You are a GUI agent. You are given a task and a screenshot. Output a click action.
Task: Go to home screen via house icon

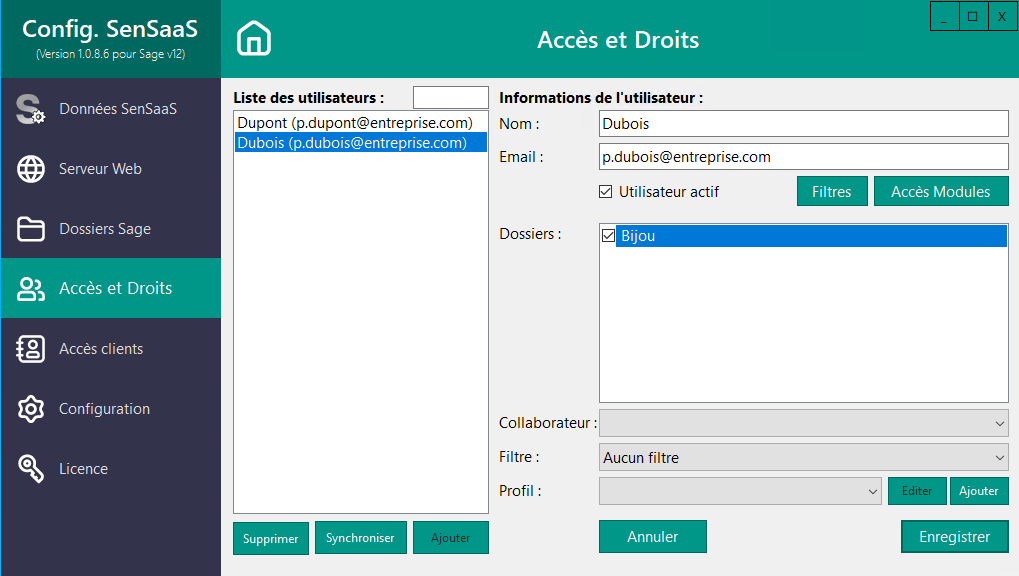253,38
